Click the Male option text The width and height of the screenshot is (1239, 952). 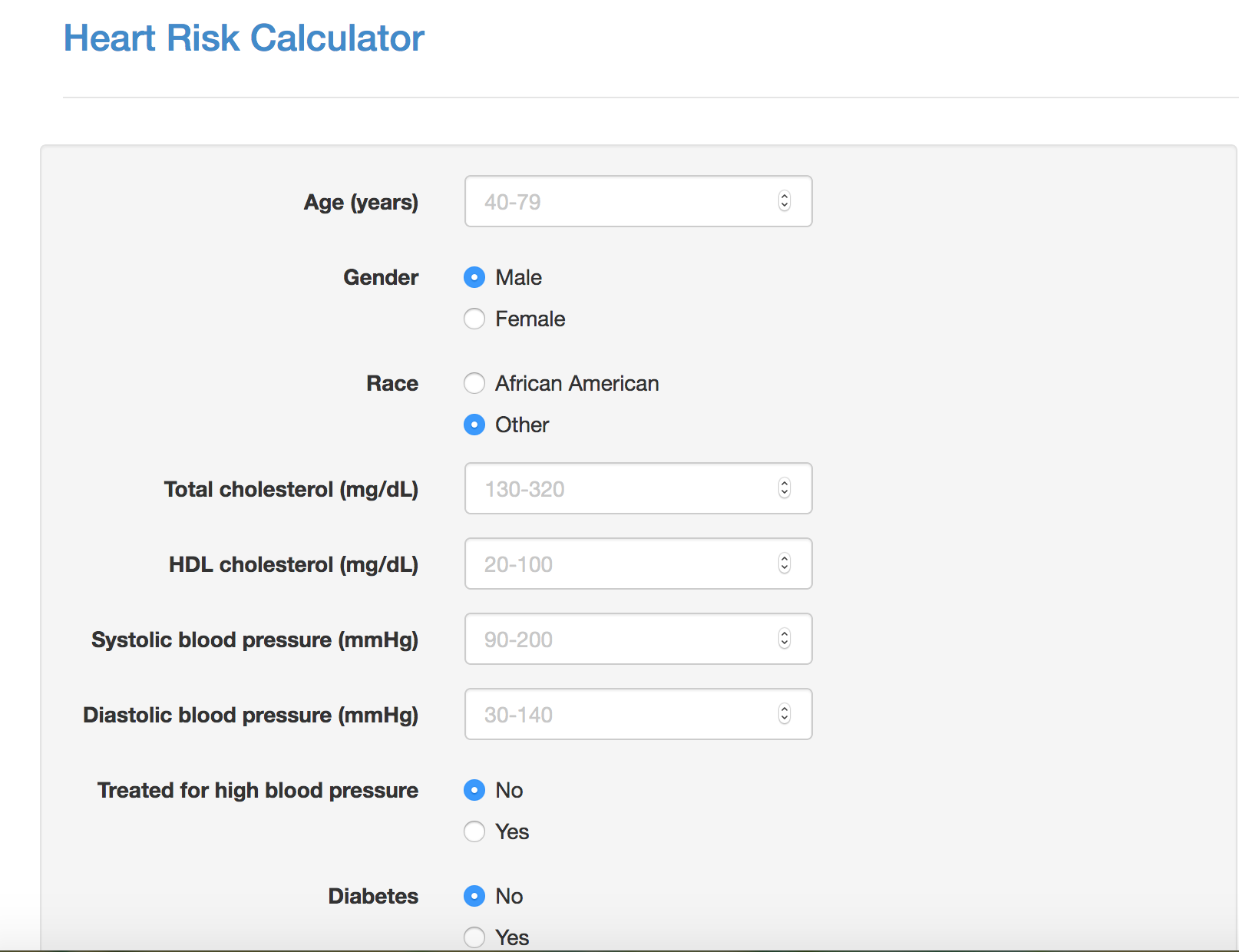519,277
